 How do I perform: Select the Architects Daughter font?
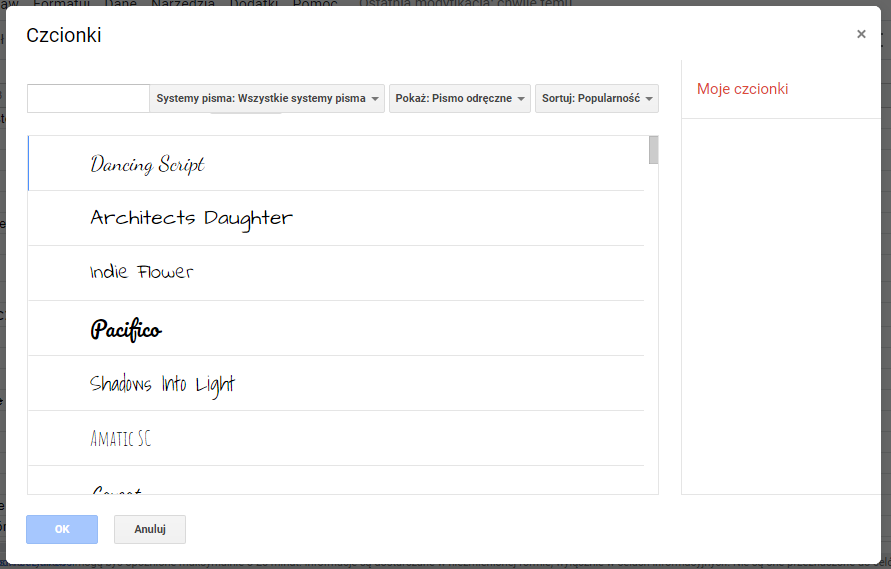(336, 218)
